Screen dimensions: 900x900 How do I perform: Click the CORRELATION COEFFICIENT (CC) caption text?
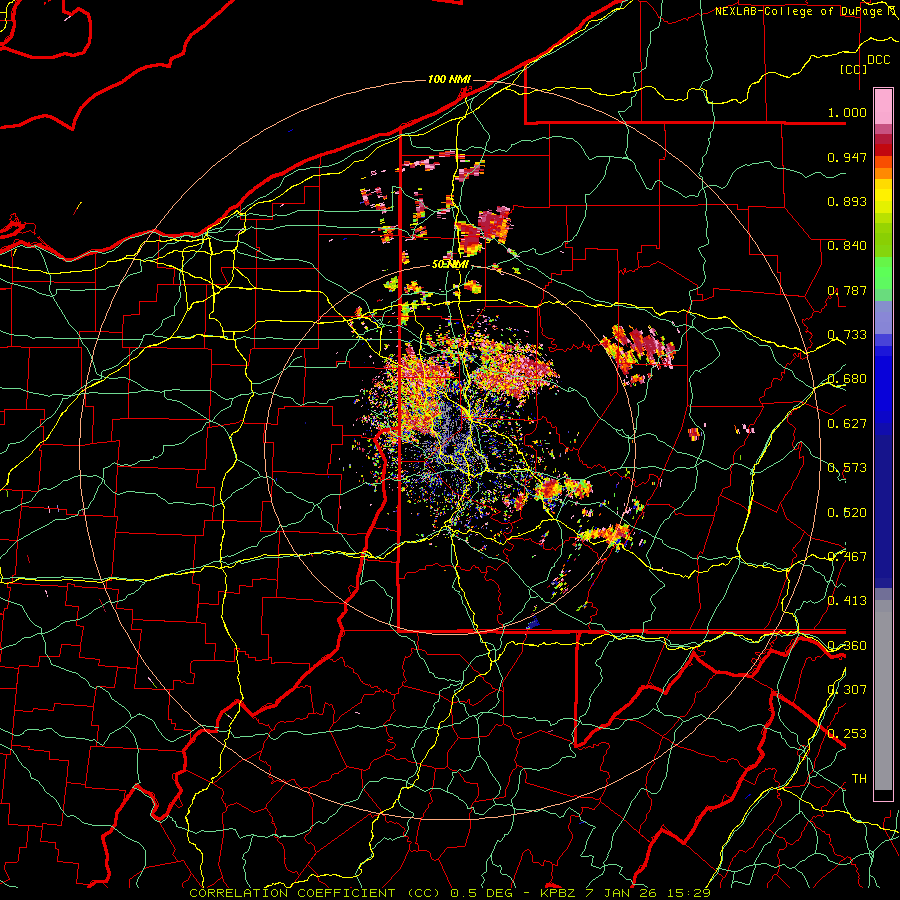click(x=315, y=893)
